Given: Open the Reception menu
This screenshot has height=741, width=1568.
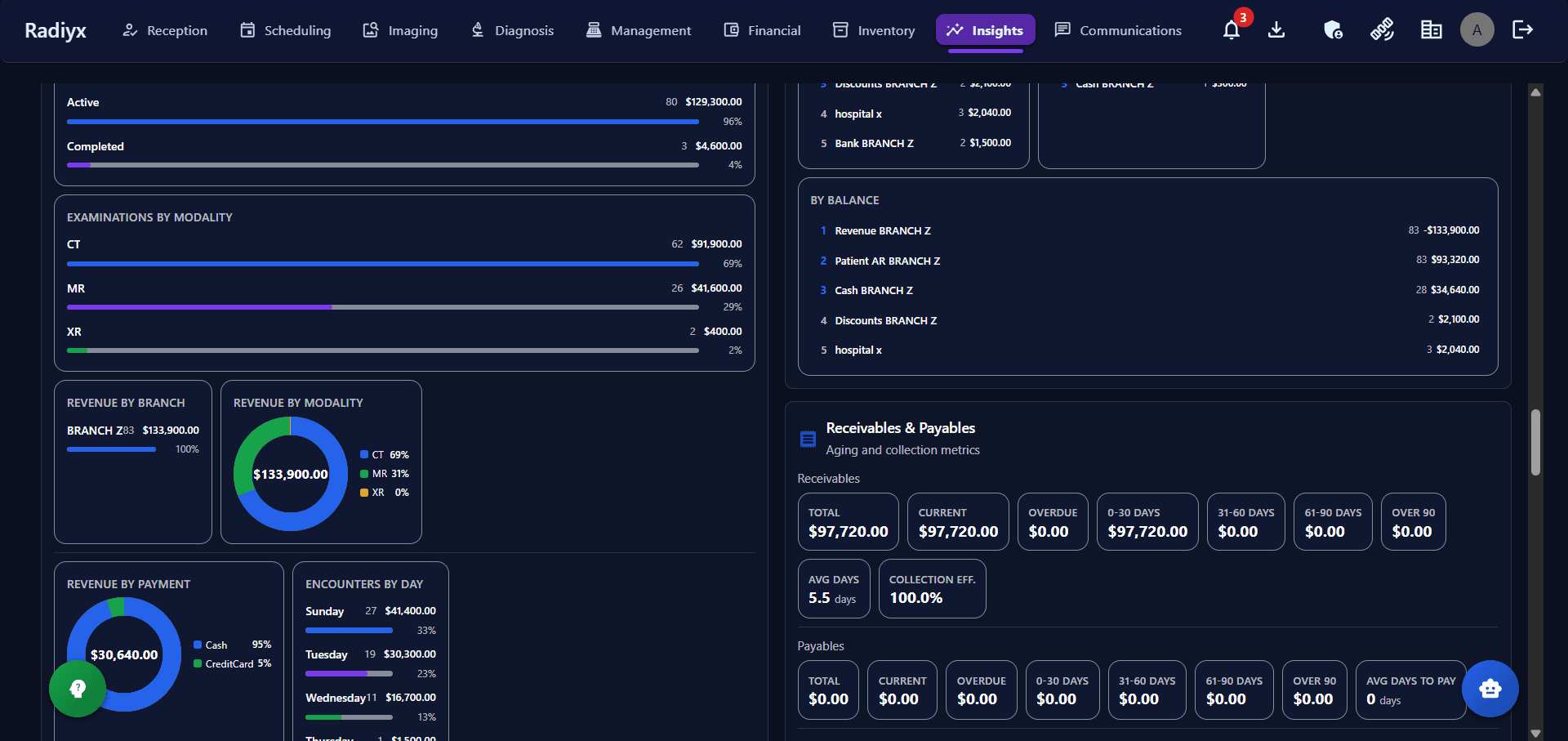Looking at the screenshot, I should point(165,30).
